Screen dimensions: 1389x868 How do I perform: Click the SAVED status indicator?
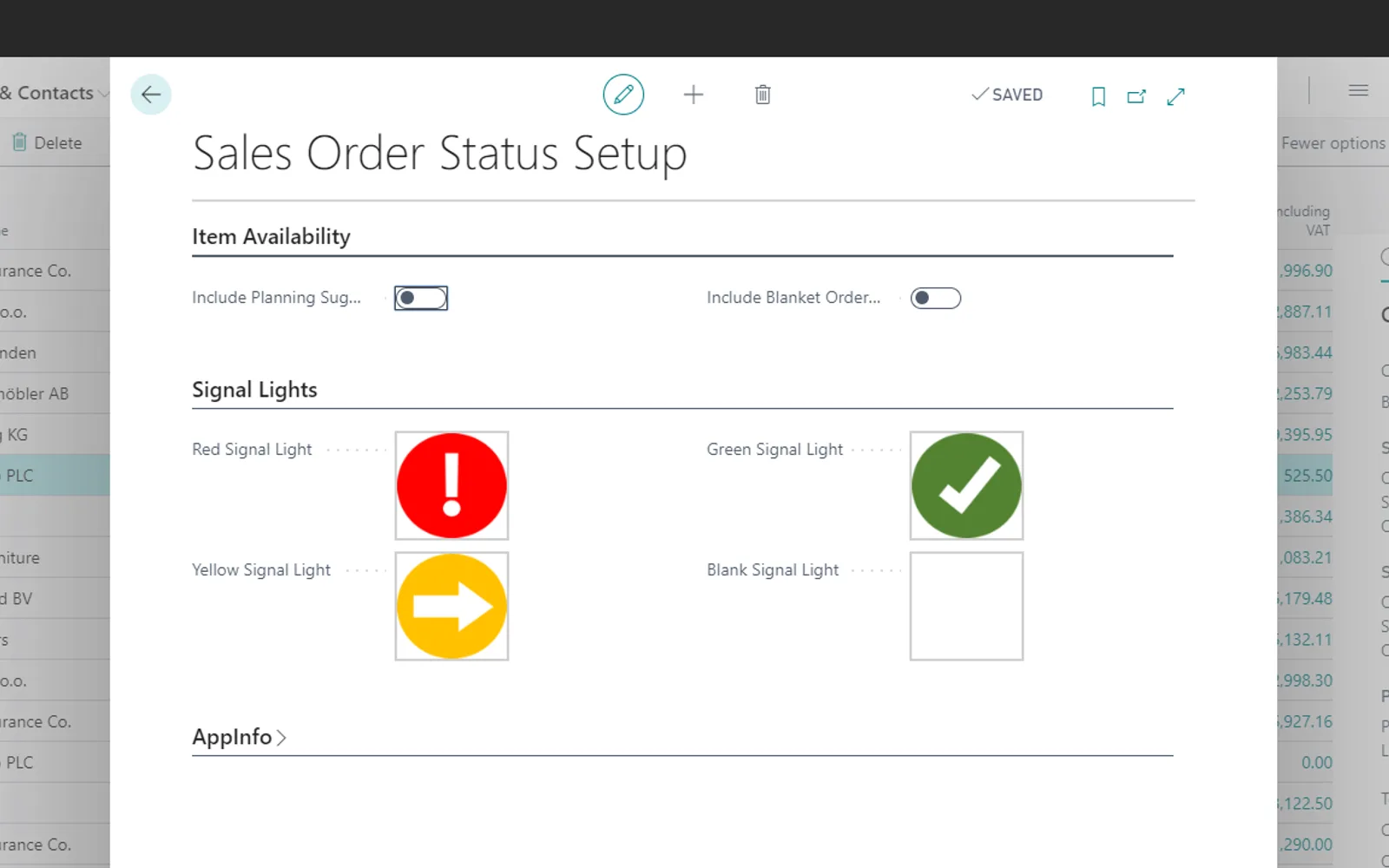pos(1007,95)
